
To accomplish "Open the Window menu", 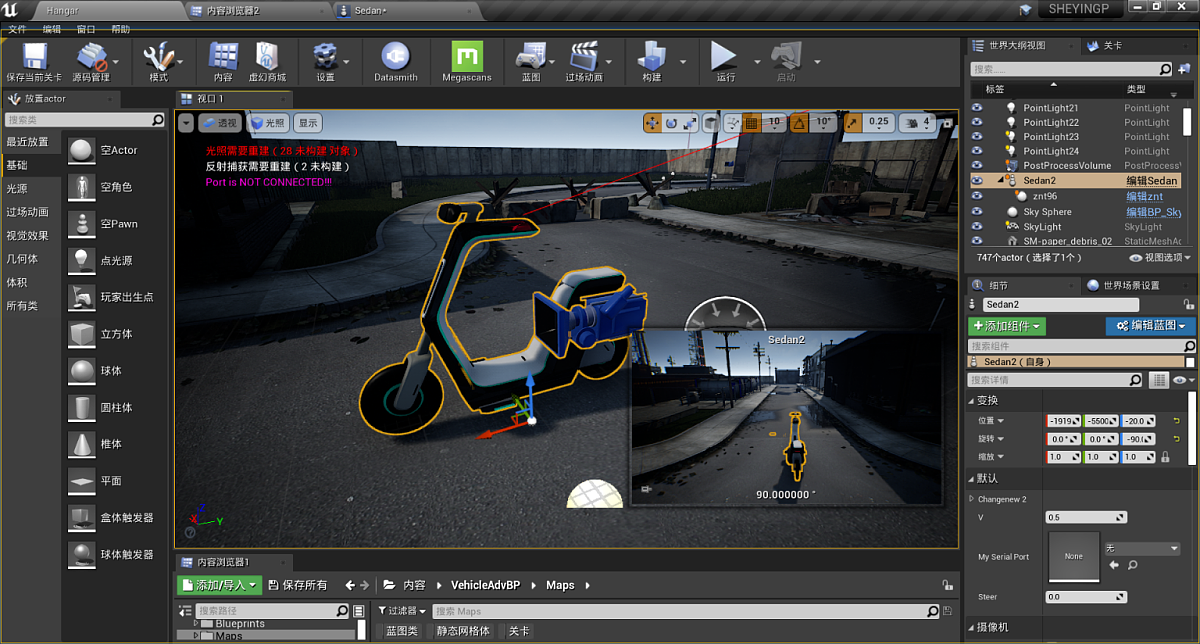I will tap(87, 30).
